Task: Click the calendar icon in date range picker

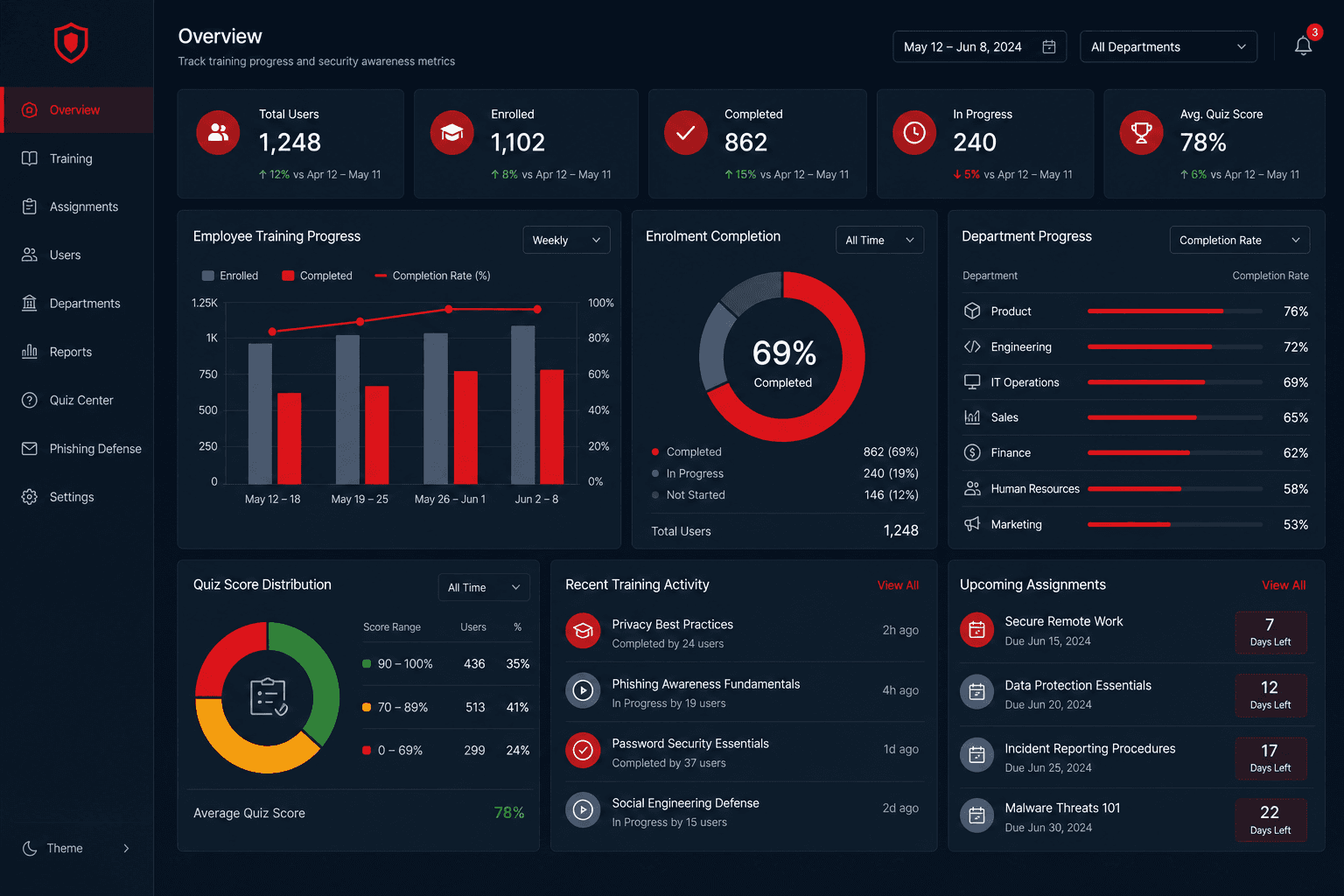Action: click(x=1049, y=46)
